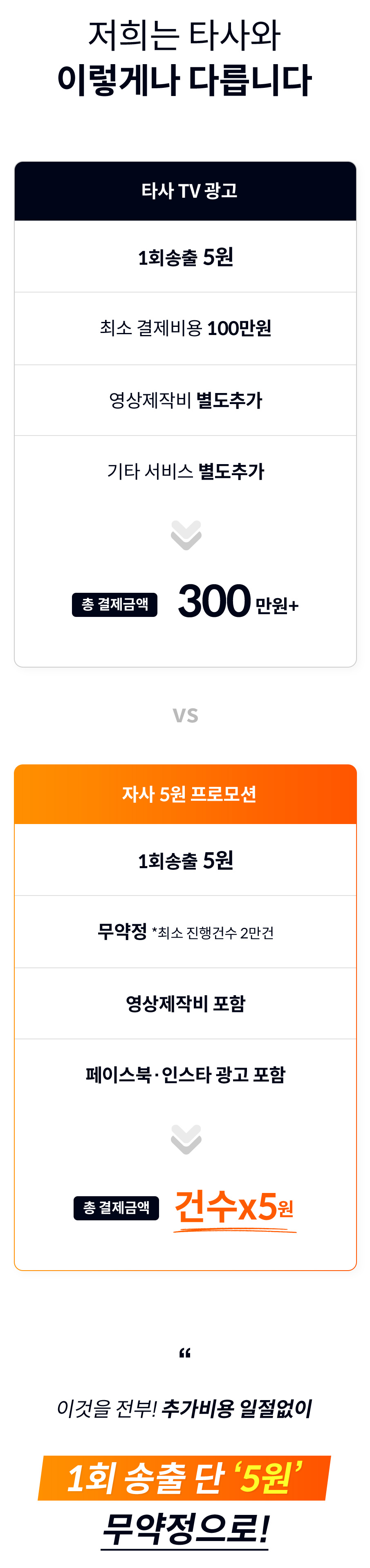Click the 영상제작비 별도추가 row
The image size is (370, 1568).
(x=185, y=400)
